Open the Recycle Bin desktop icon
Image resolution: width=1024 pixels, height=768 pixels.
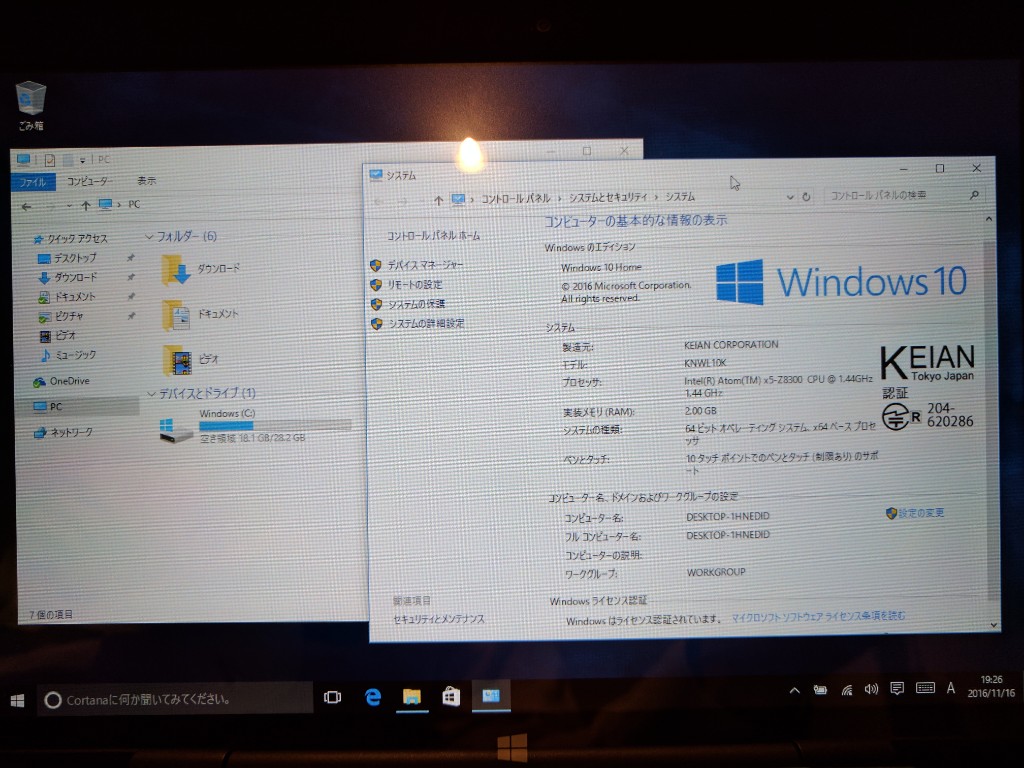(x=30, y=106)
